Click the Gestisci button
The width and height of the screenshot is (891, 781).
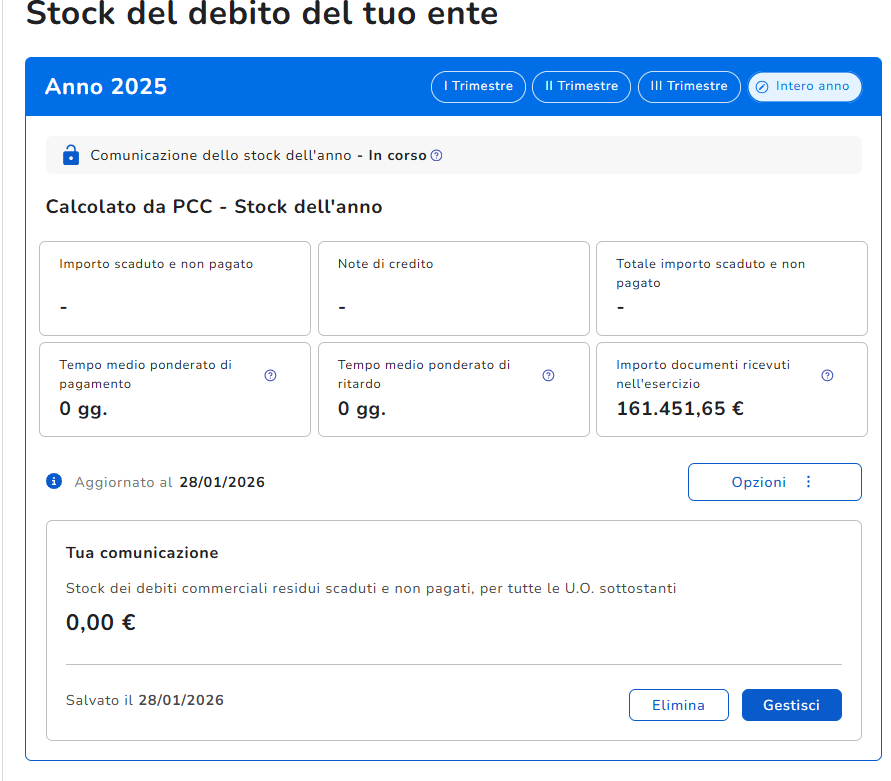(x=791, y=705)
